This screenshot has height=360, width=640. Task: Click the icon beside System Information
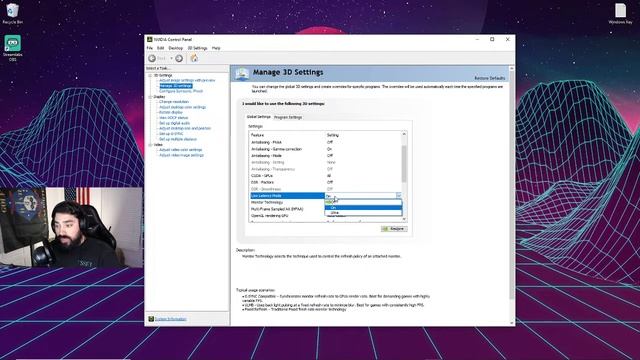point(151,319)
